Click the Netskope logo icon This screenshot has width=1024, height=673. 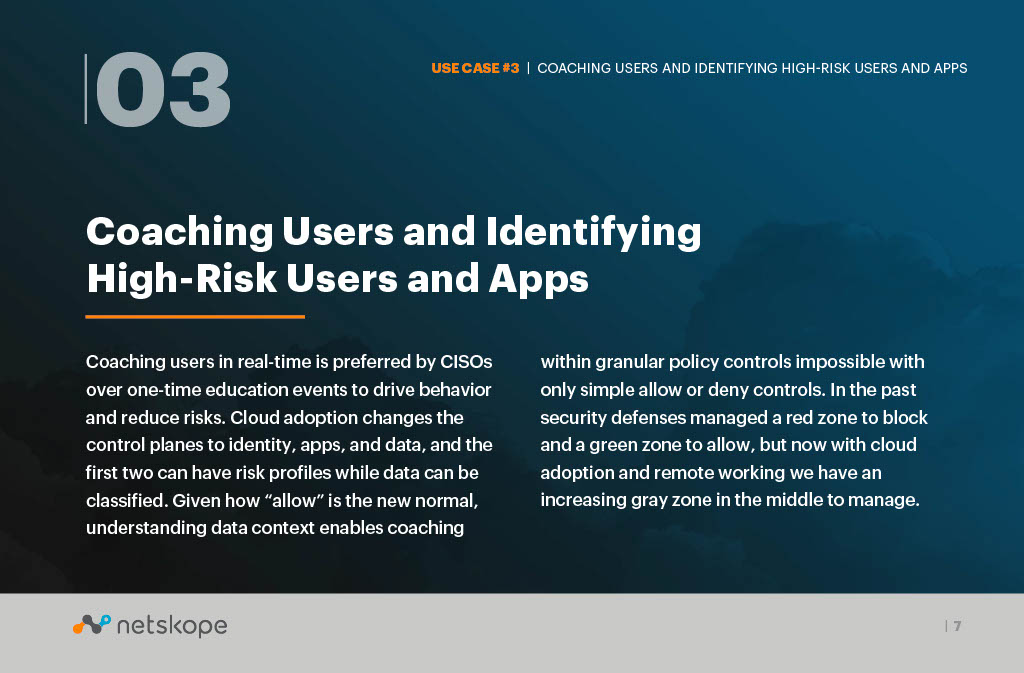tap(91, 625)
